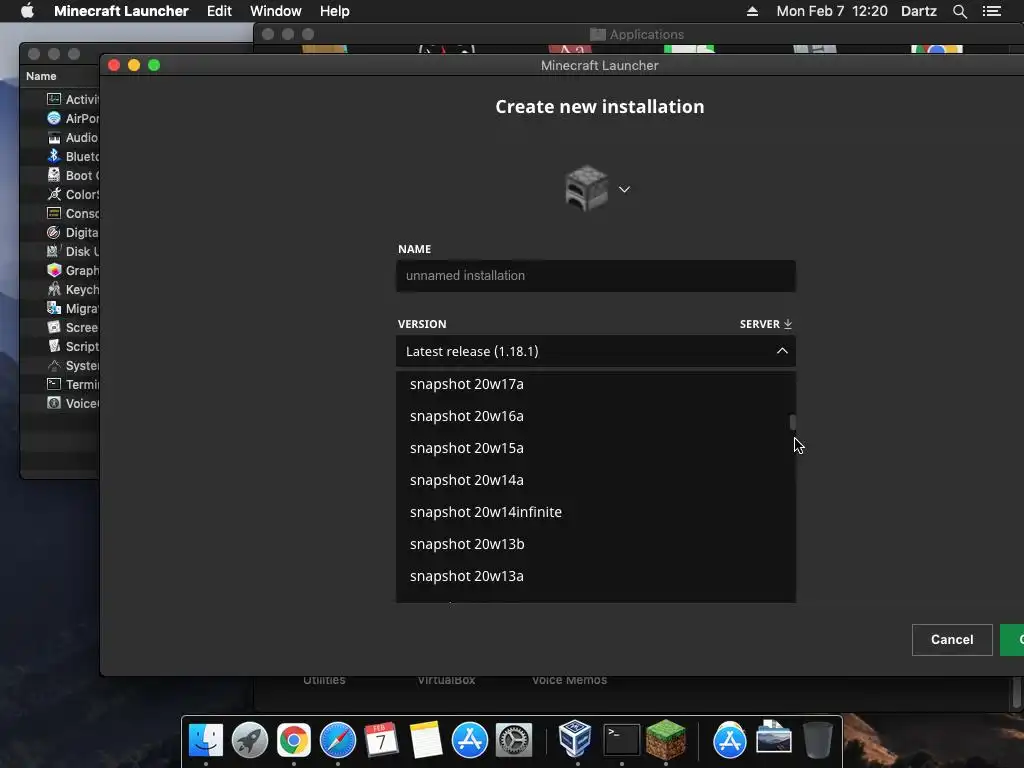
Task: Pick snapshot 20w13b version
Action: [596, 544]
